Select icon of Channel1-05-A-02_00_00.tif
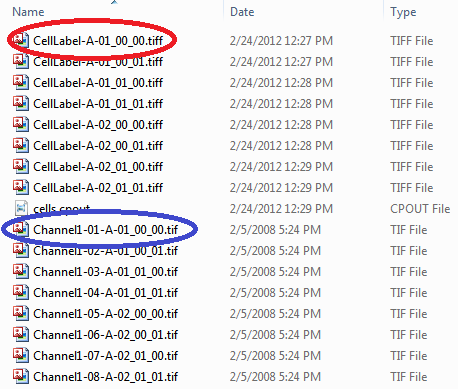 [x=21, y=313]
